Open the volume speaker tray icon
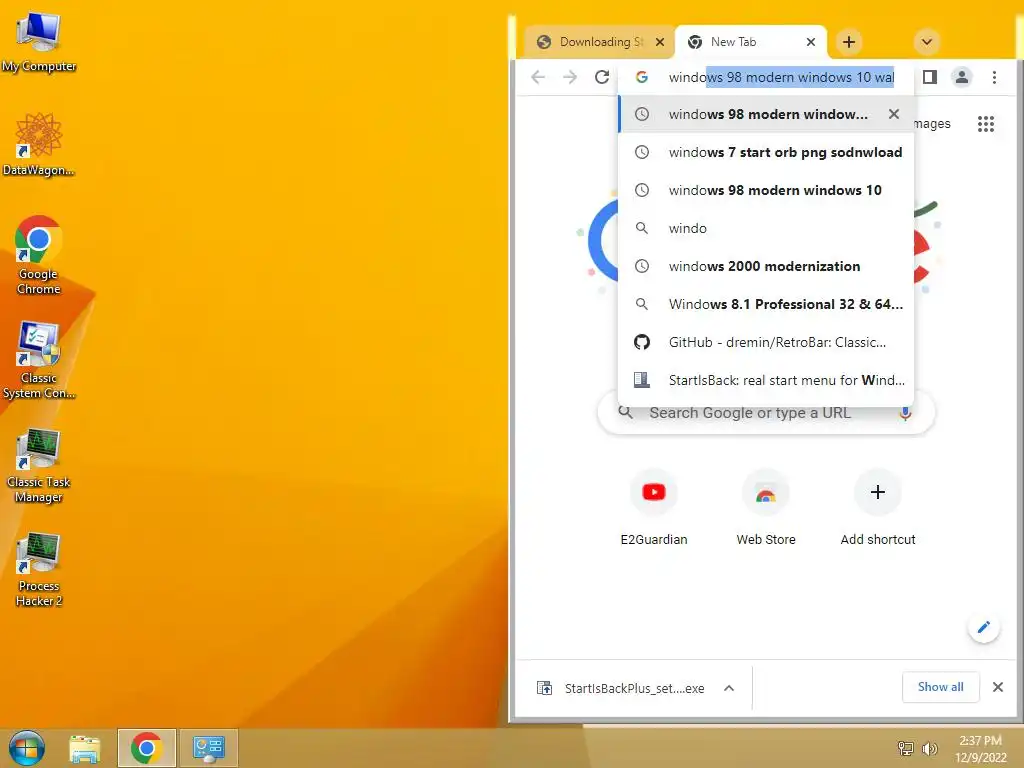The width and height of the screenshot is (1024, 768). coord(929,748)
